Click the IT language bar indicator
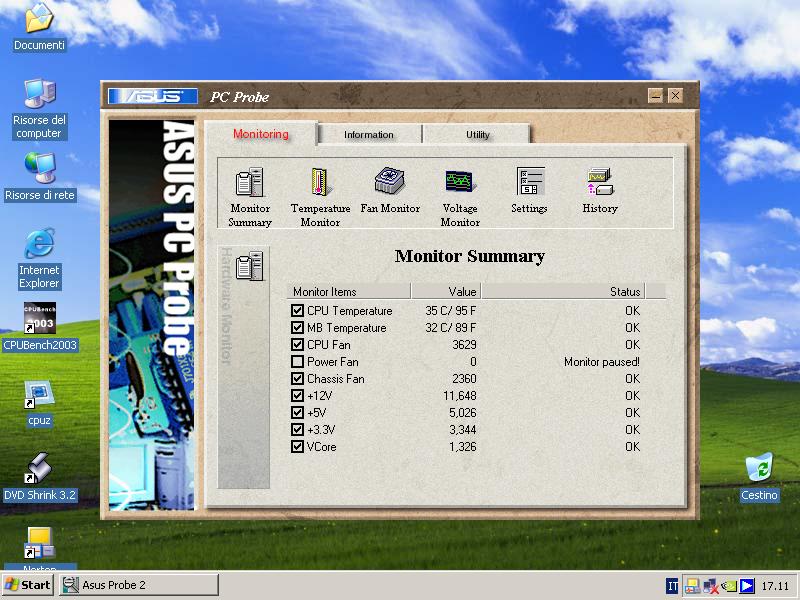Image resolution: width=800 pixels, height=600 pixels. pos(672,586)
